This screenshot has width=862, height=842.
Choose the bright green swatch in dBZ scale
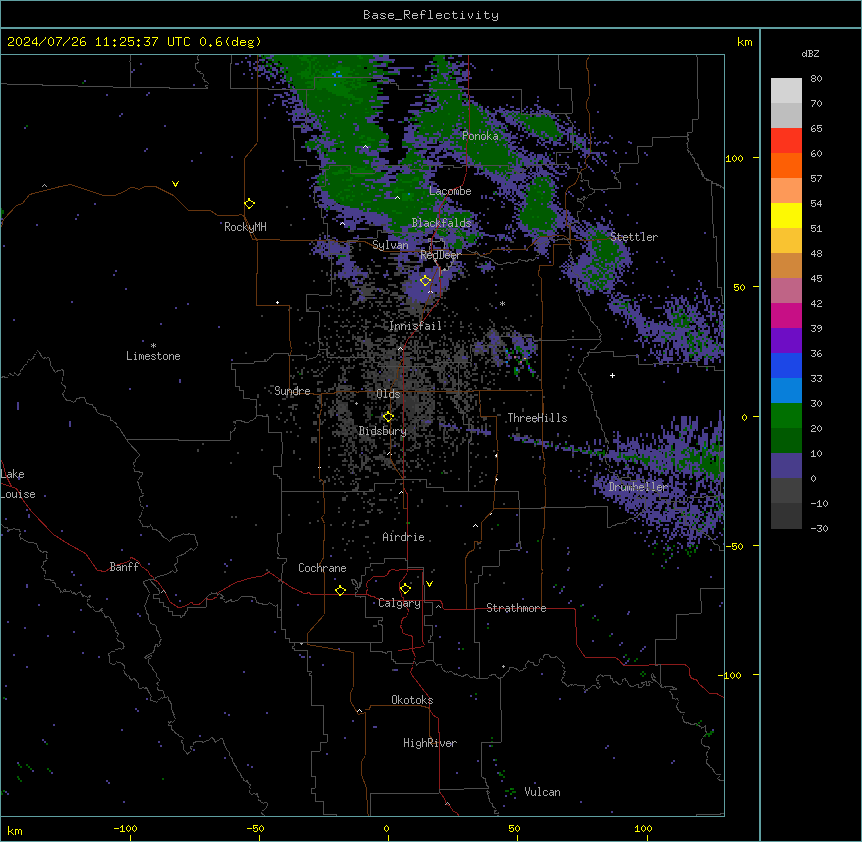pyautogui.click(x=786, y=416)
